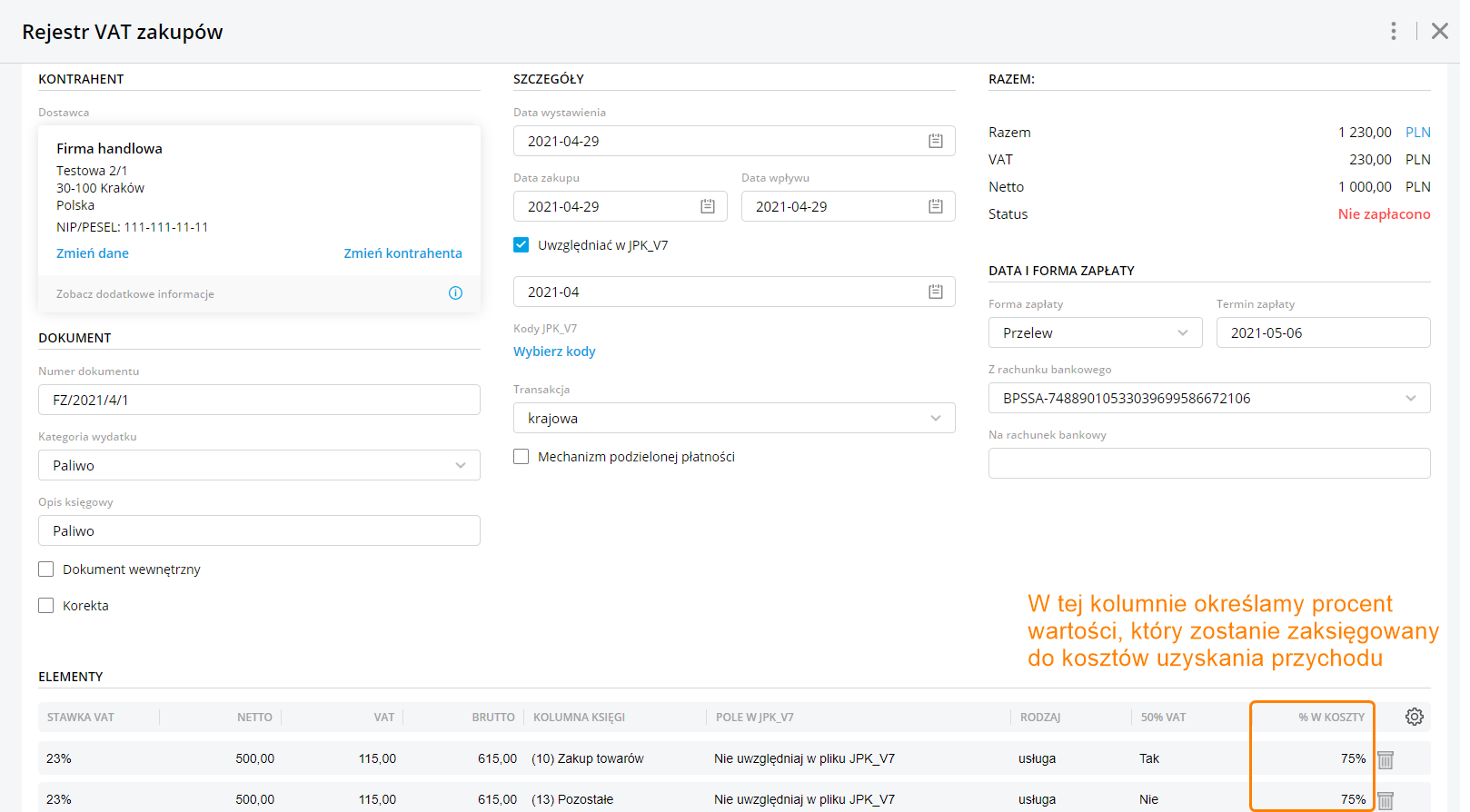Click Zmień kontrahenta link
The image size is (1470, 812).
tap(402, 253)
